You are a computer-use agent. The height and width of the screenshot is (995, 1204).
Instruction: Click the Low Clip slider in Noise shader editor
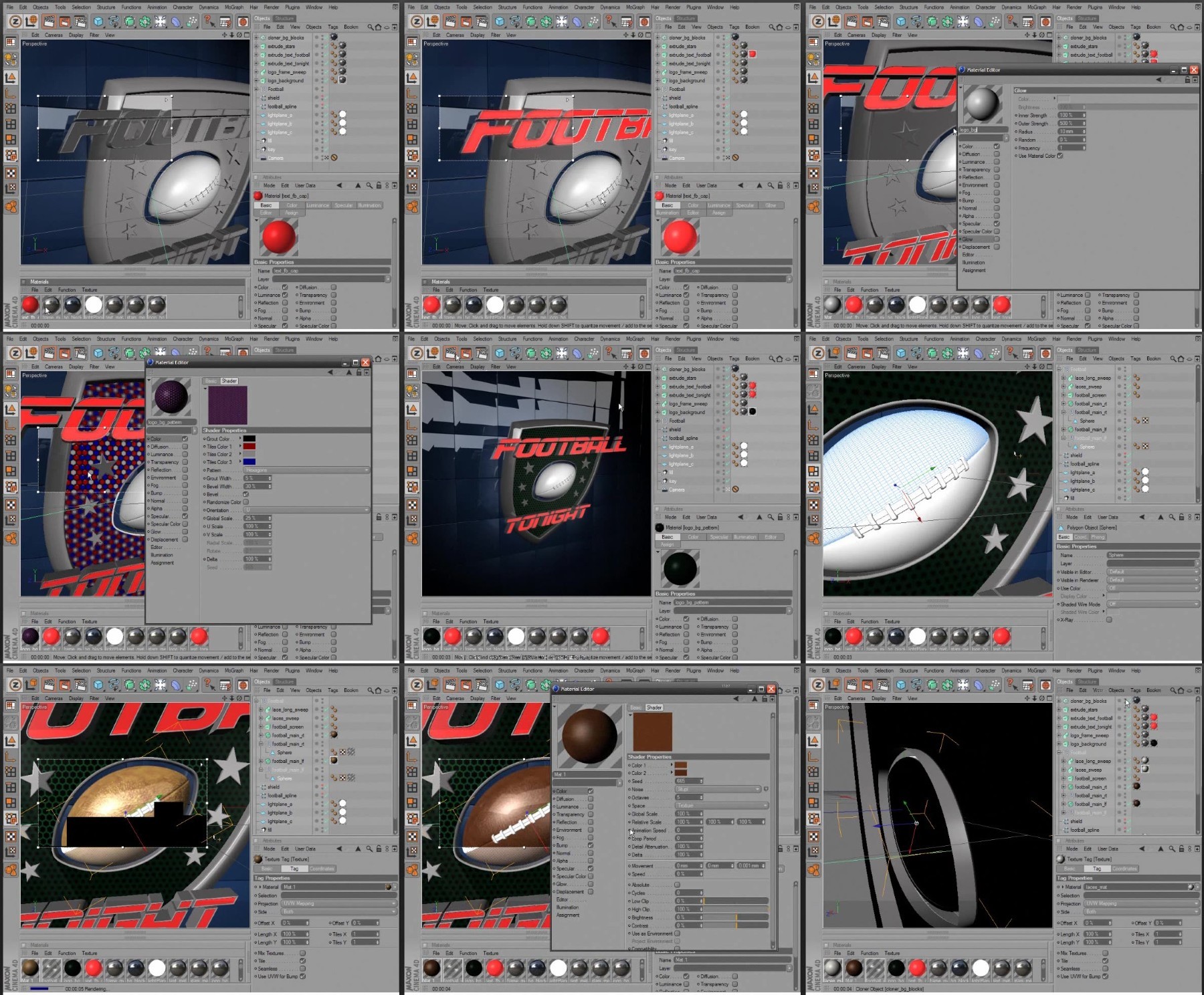pyautogui.click(x=736, y=901)
